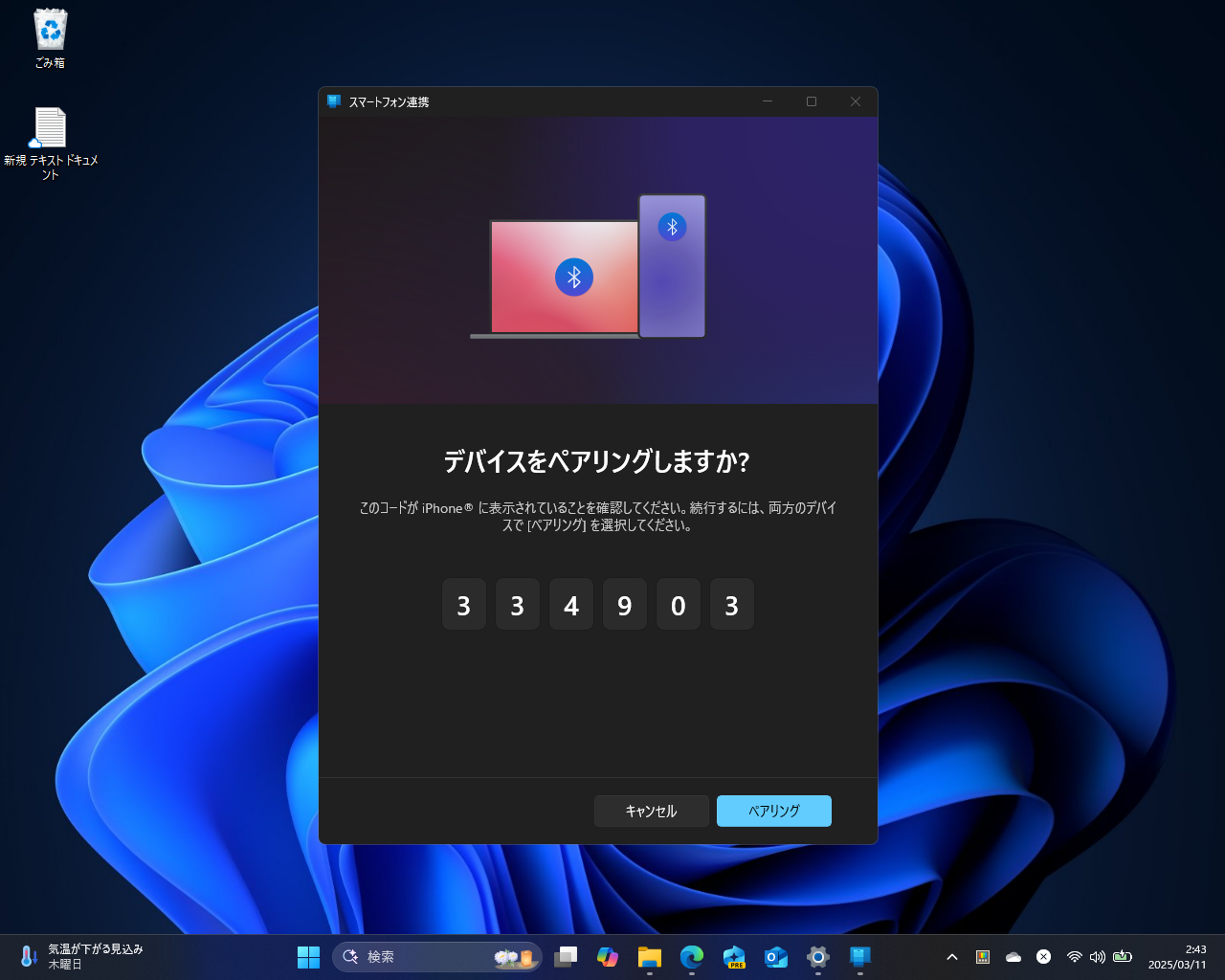The height and width of the screenshot is (980, 1225).
Task: Open the Start menu
Action: point(308,956)
